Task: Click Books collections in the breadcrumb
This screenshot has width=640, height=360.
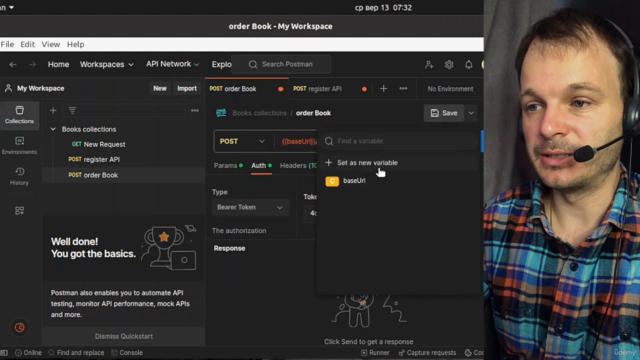Action: (259, 113)
